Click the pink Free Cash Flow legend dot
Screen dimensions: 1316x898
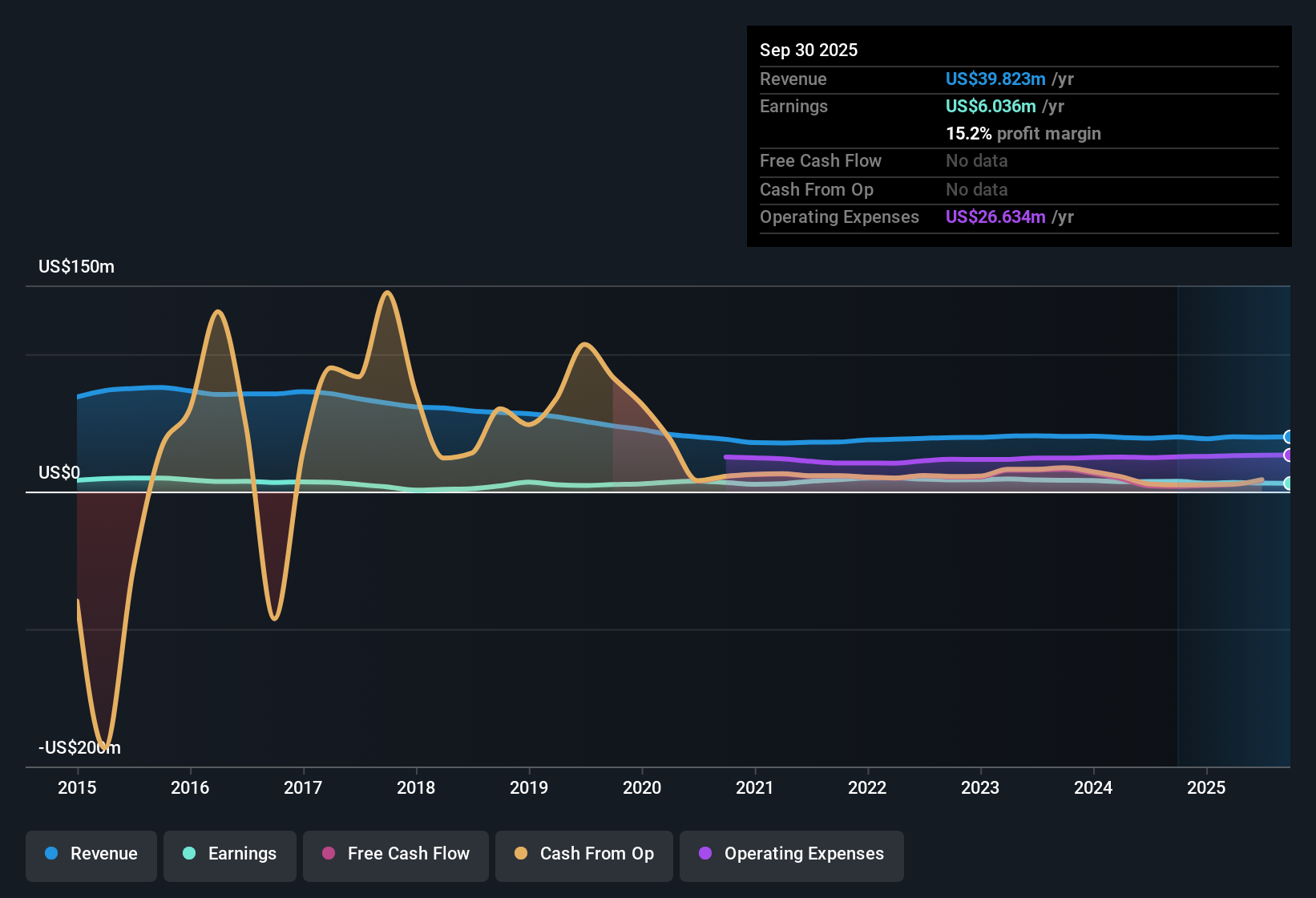(x=329, y=854)
